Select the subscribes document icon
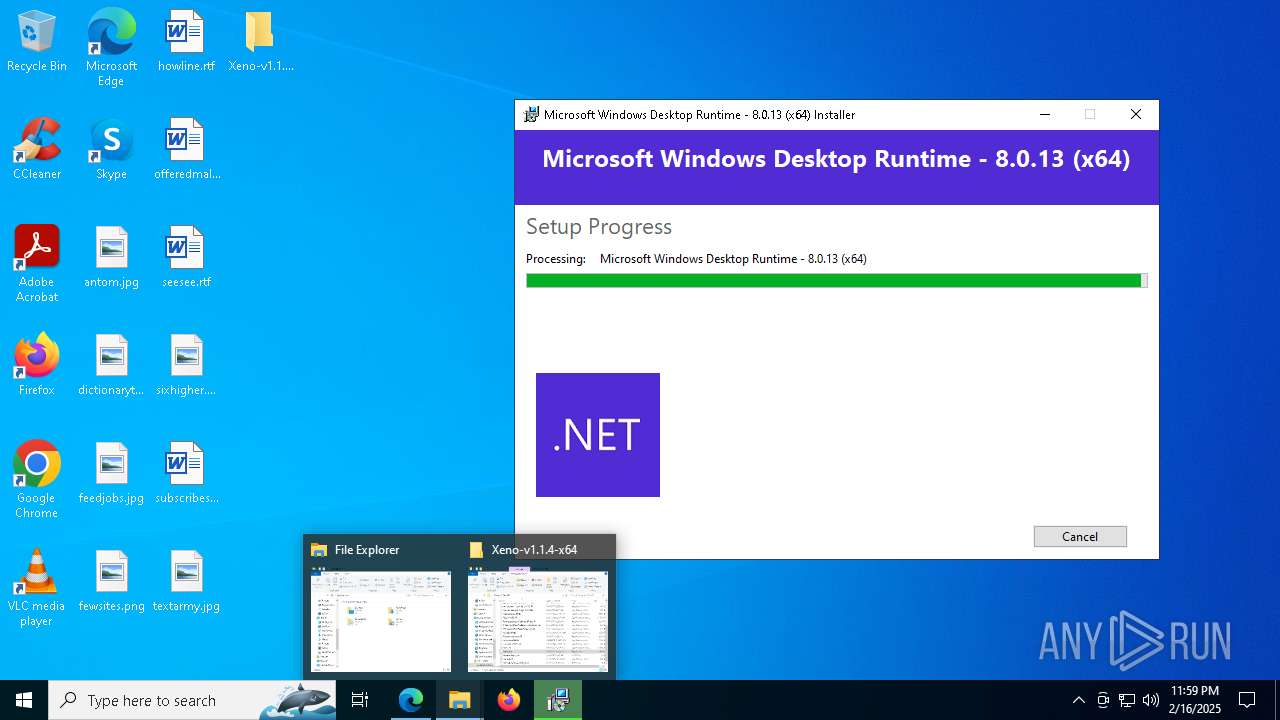Screen dimensions: 1280x720 click(186, 474)
